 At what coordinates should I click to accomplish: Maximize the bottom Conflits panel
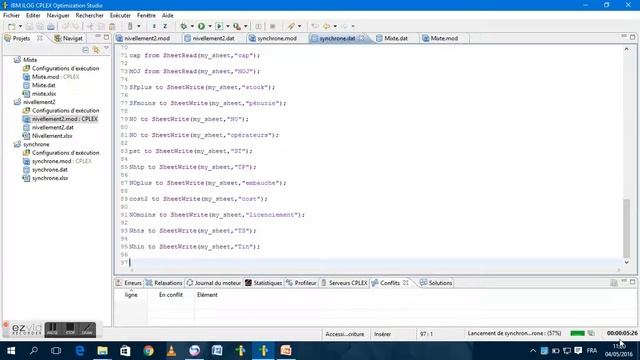click(x=632, y=282)
